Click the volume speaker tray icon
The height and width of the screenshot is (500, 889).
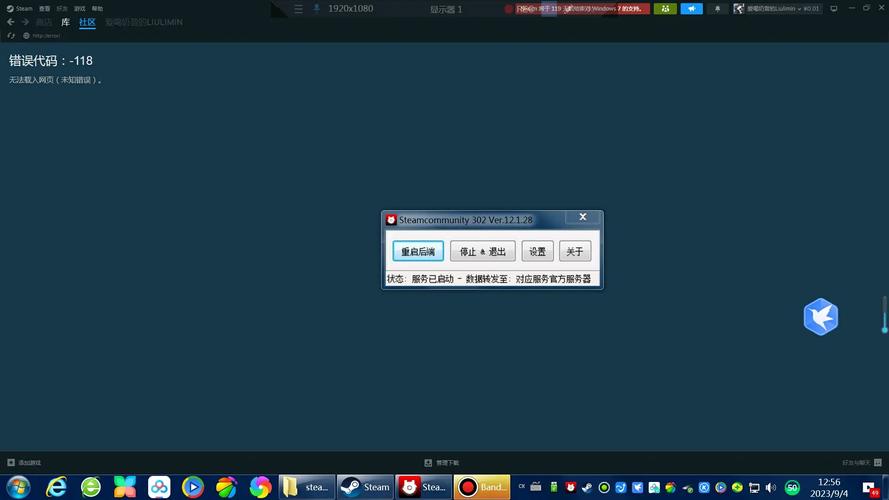tap(771, 487)
